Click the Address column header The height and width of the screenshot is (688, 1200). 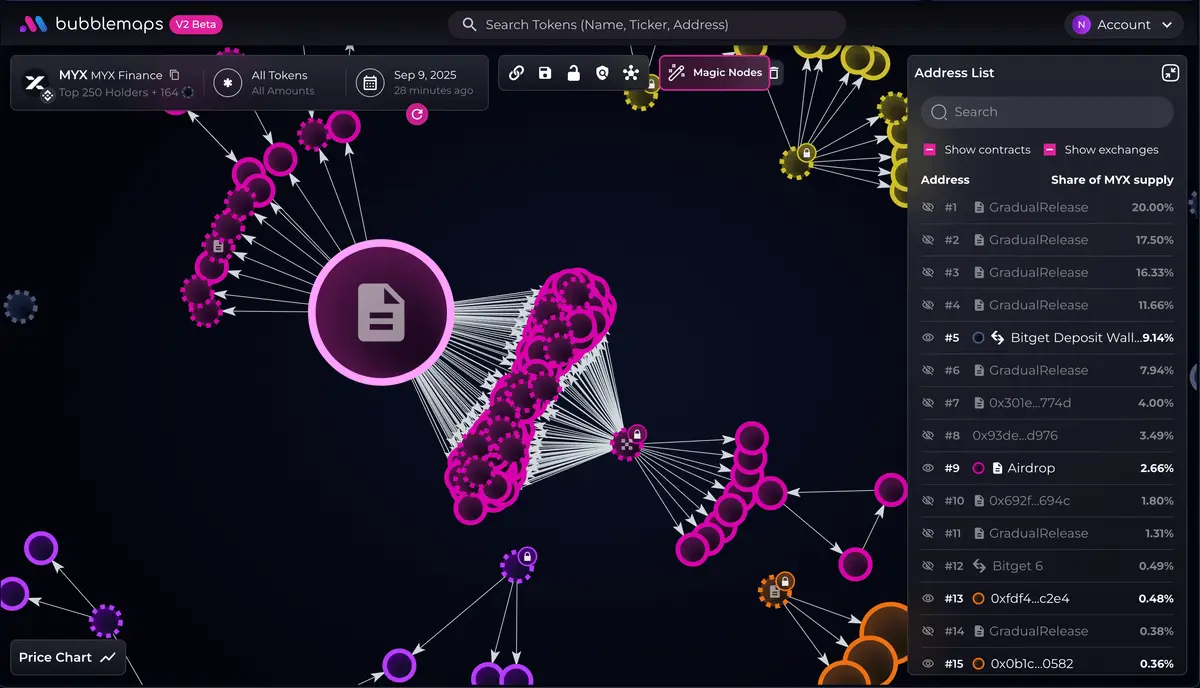(x=945, y=180)
